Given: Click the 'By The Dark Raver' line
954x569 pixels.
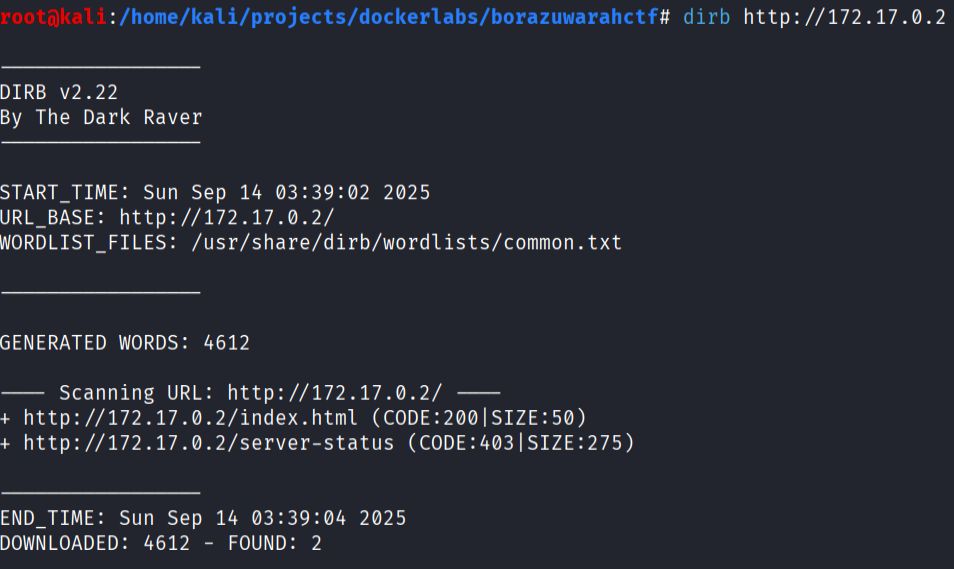Looking at the screenshot, I should click(101, 118).
